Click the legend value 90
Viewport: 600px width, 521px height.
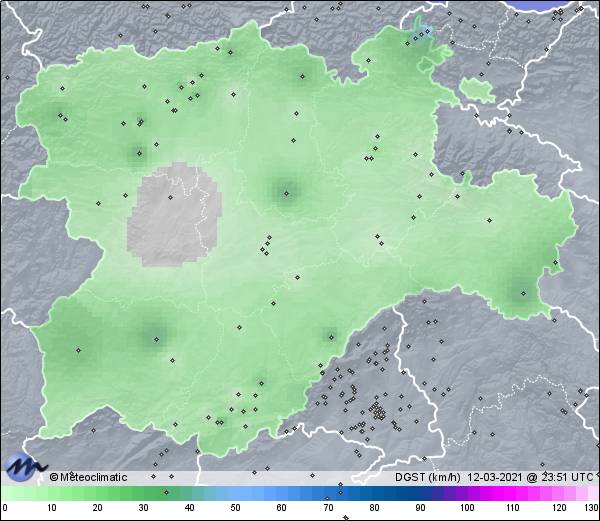click(x=420, y=508)
